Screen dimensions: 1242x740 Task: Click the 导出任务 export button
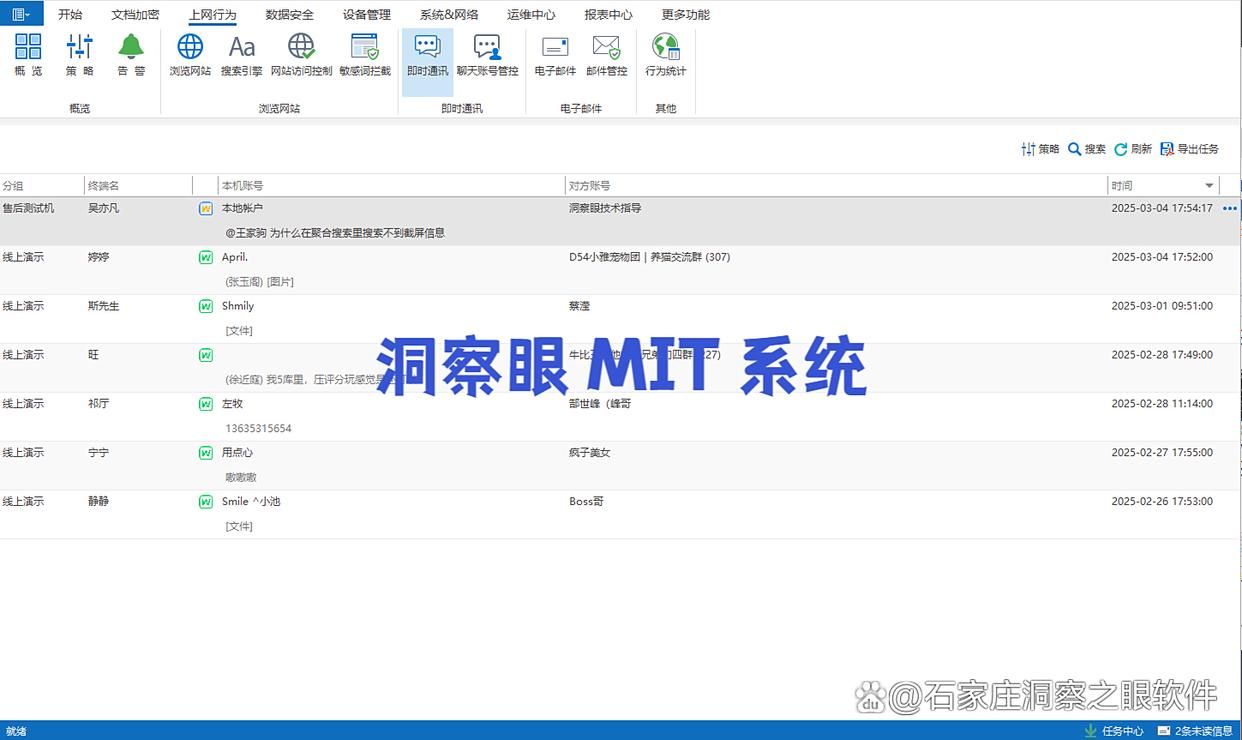point(1190,149)
